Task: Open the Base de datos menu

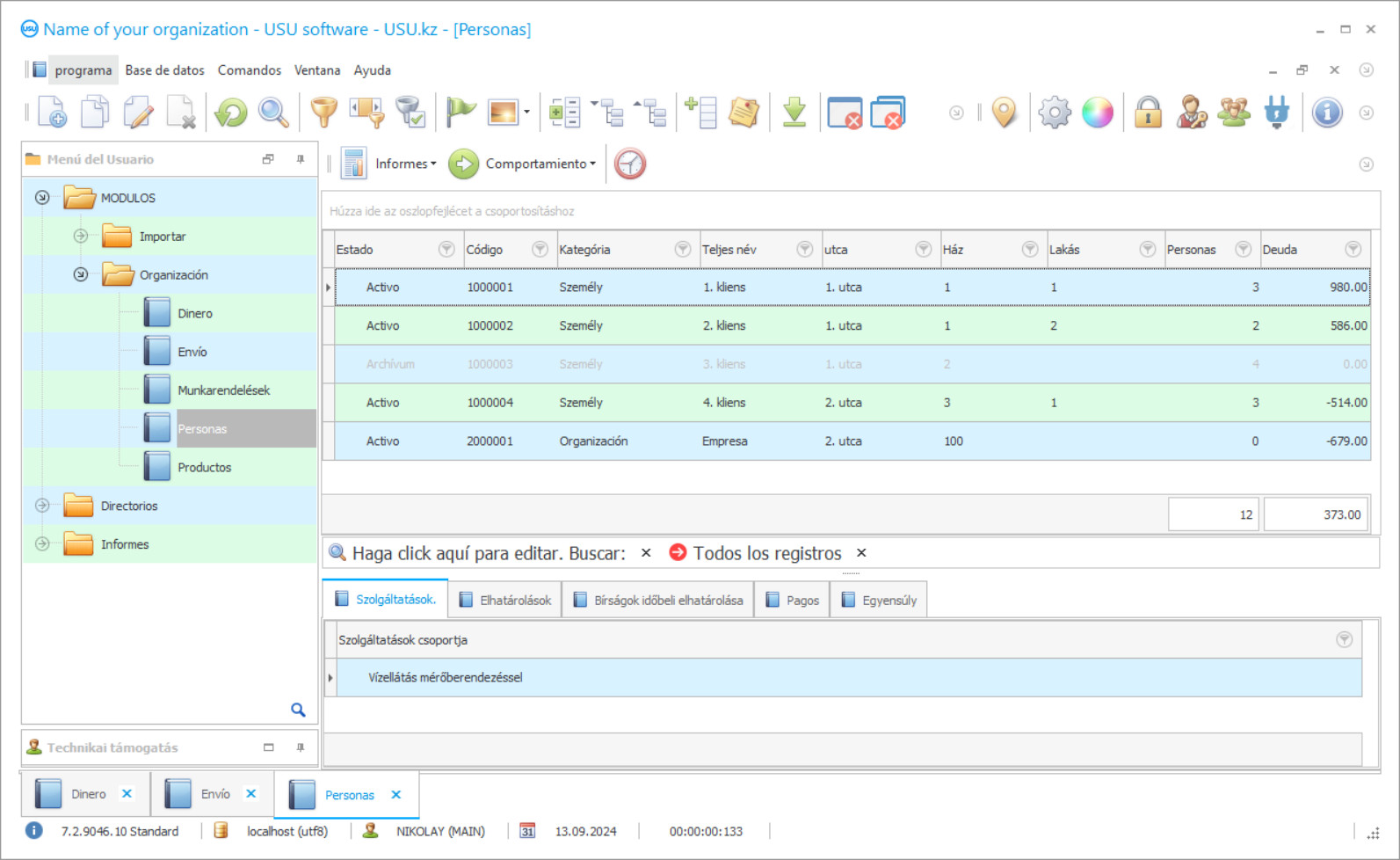Action: click(164, 70)
